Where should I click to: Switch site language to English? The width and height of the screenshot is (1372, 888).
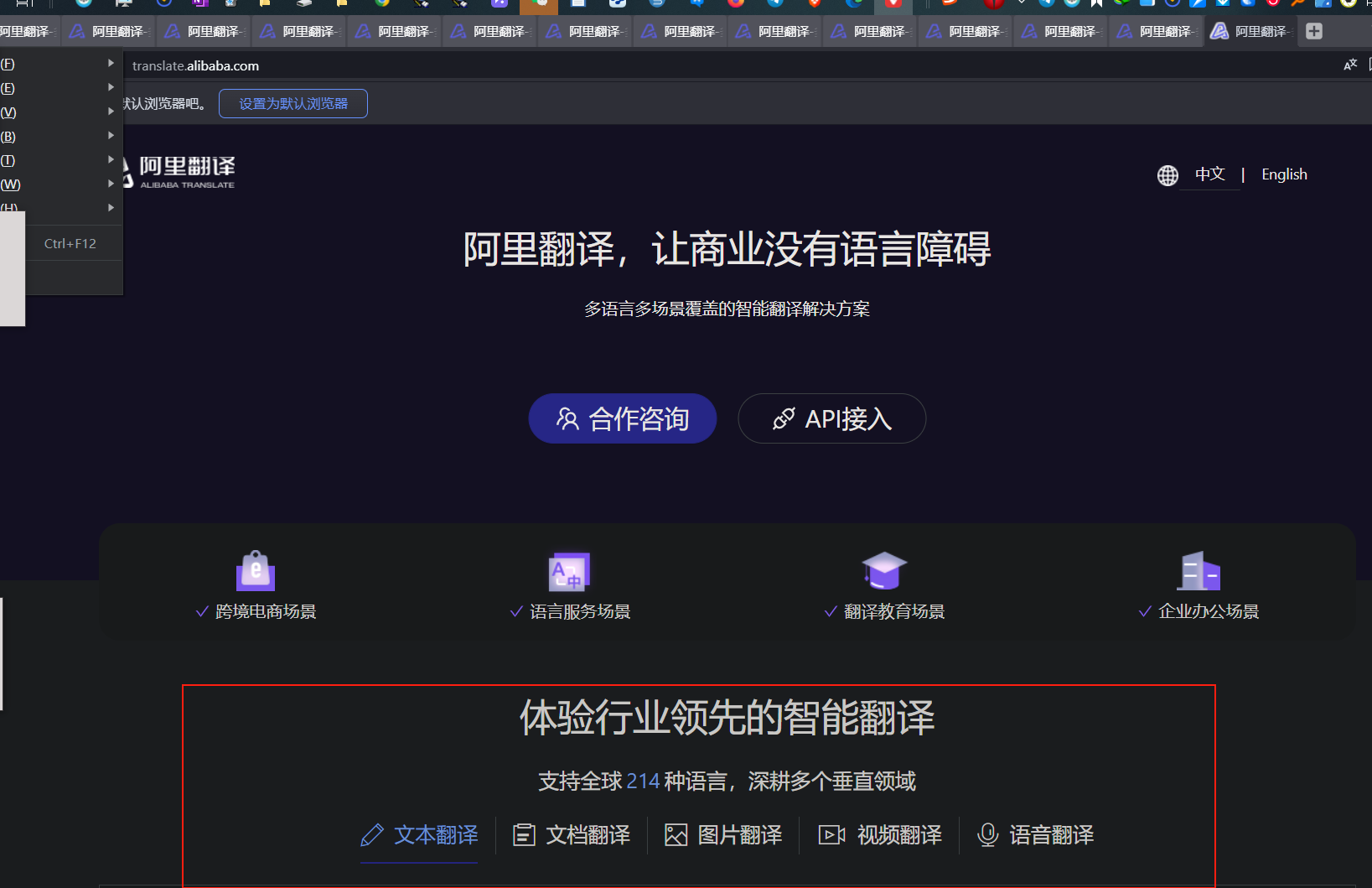pos(1284,174)
